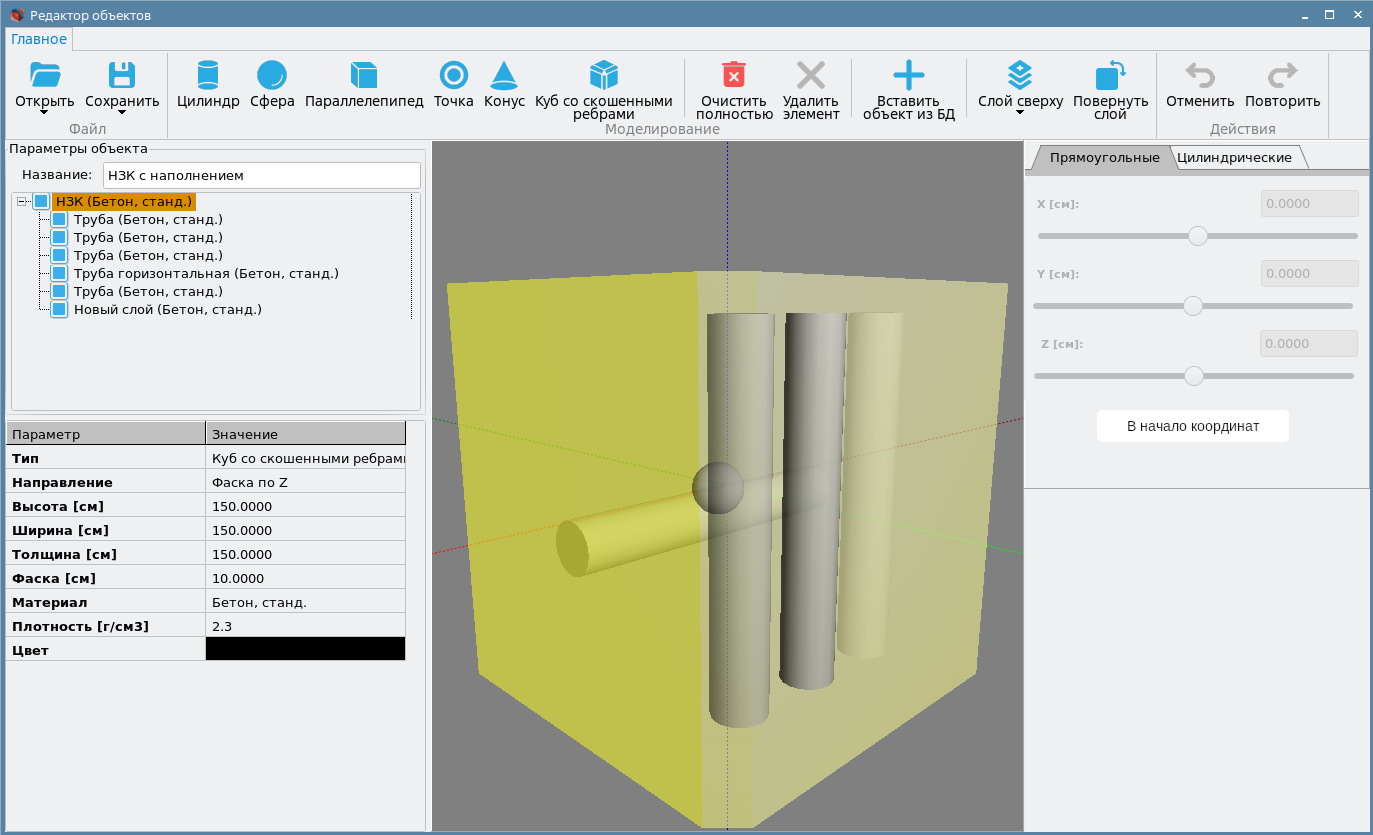This screenshot has height=835, width=1373.
Task: Add a Cone (Конус) shape
Action: [x=504, y=76]
